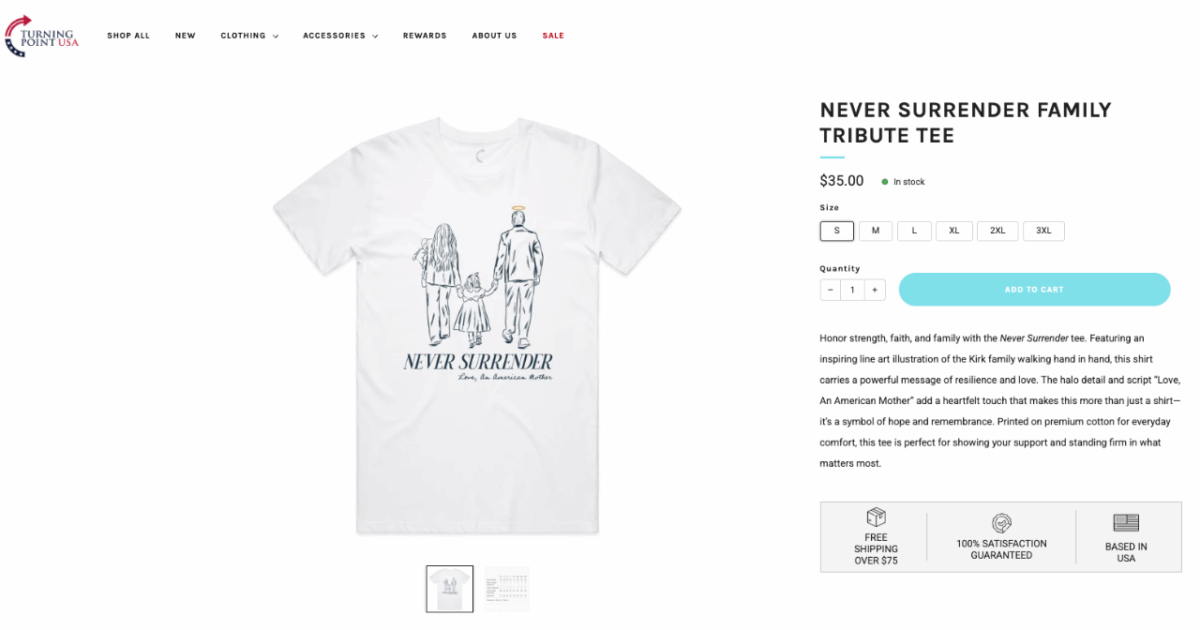Add the tee to cart
This screenshot has width=1200, height=630.
tap(1034, 289)
